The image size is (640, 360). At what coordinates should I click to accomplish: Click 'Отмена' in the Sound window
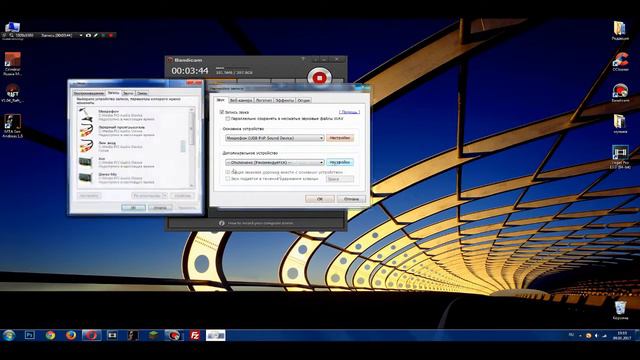[x=160, y=208]
